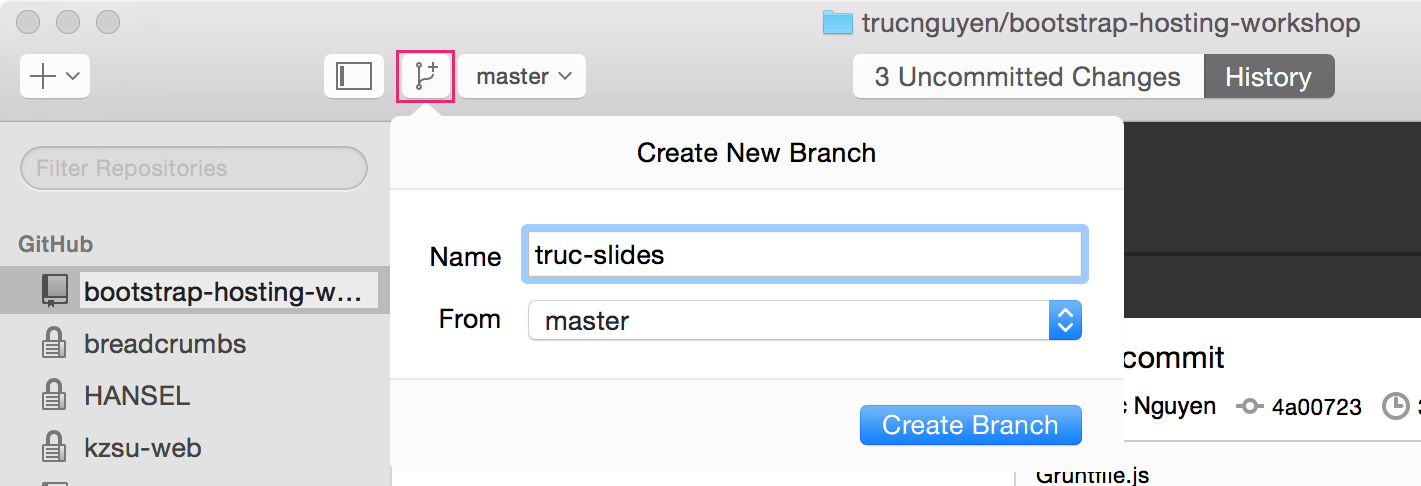Select the bootstrap-hosting-w… repository book icon

55,291
